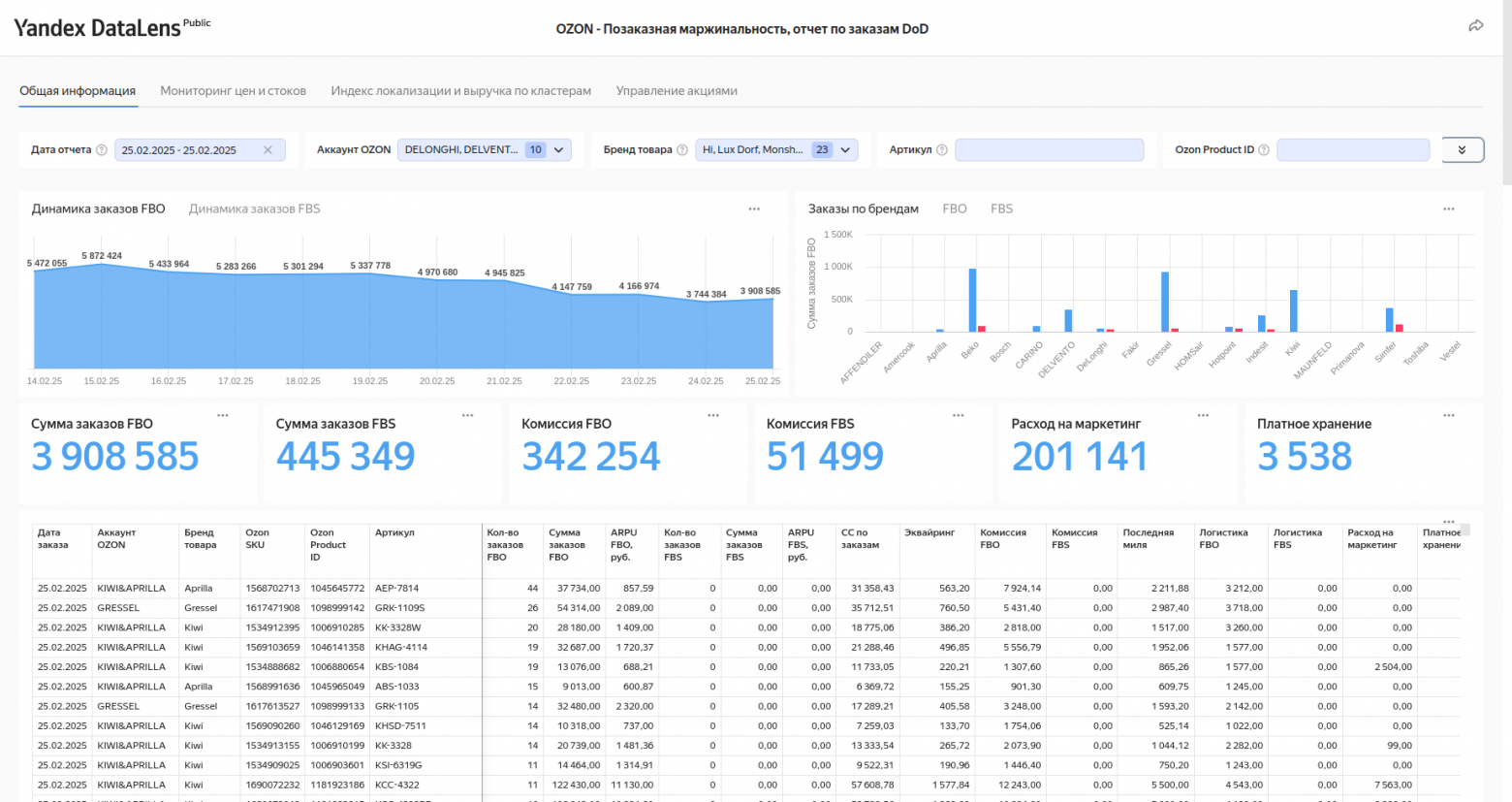Open the Бренд товара dropdown

coord(776,150)
